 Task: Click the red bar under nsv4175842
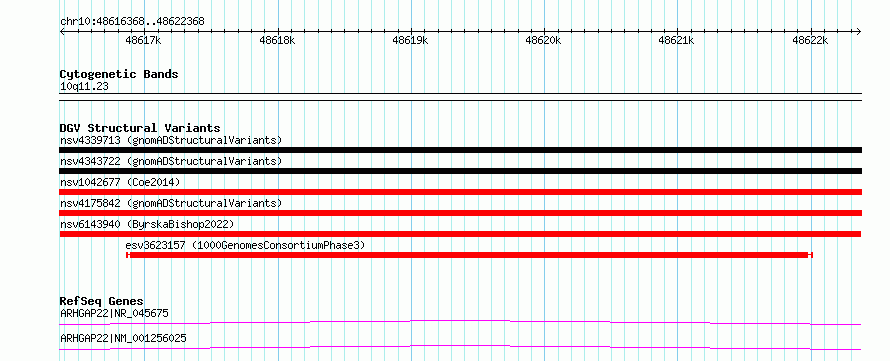pyautogui.click(x=460, y=213)
